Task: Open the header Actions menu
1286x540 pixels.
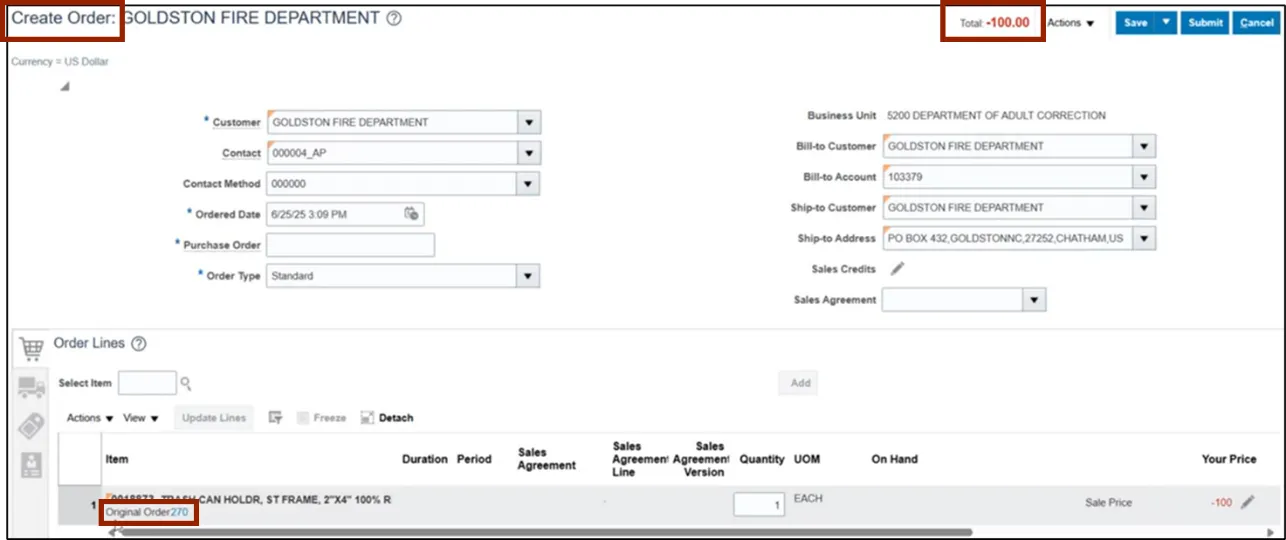Action: click(x=1070, y=23)
